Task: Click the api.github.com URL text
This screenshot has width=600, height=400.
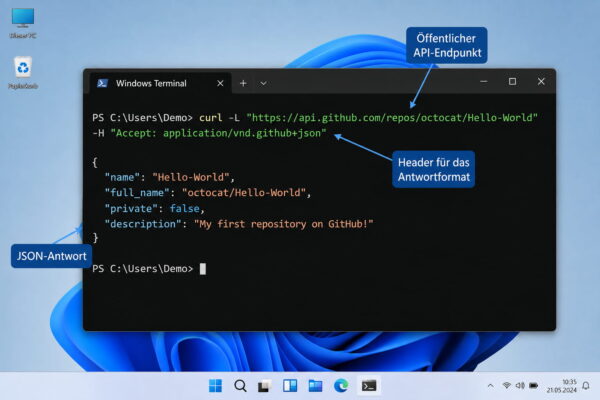Action: click(x=392, y=118)
